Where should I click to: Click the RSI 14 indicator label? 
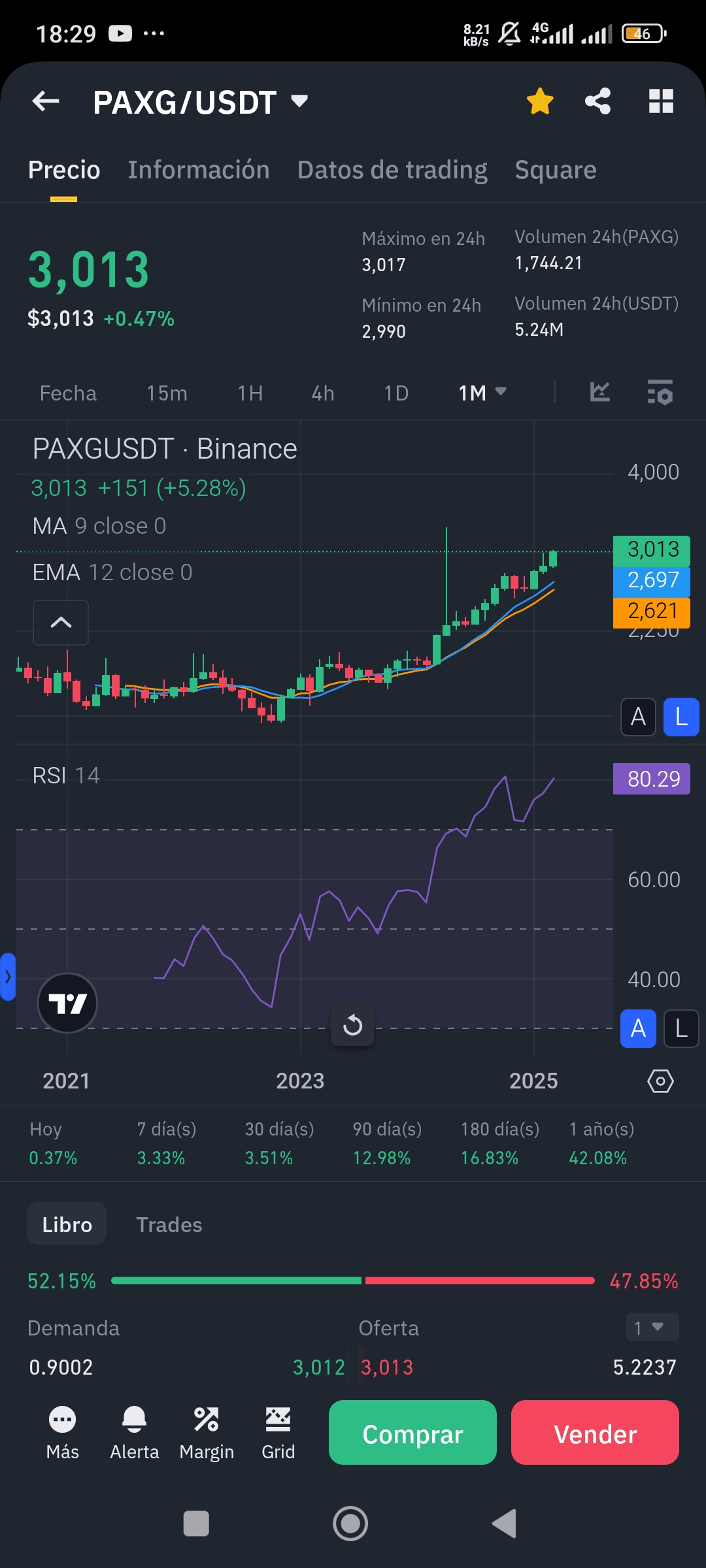tap(66, 776)
